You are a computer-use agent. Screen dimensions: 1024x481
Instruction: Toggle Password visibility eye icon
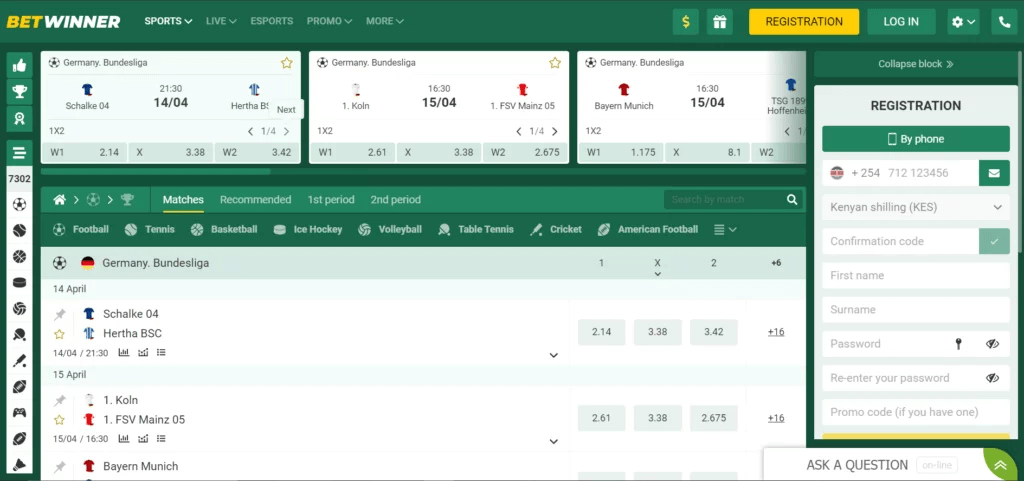click(x=993, y=344)
